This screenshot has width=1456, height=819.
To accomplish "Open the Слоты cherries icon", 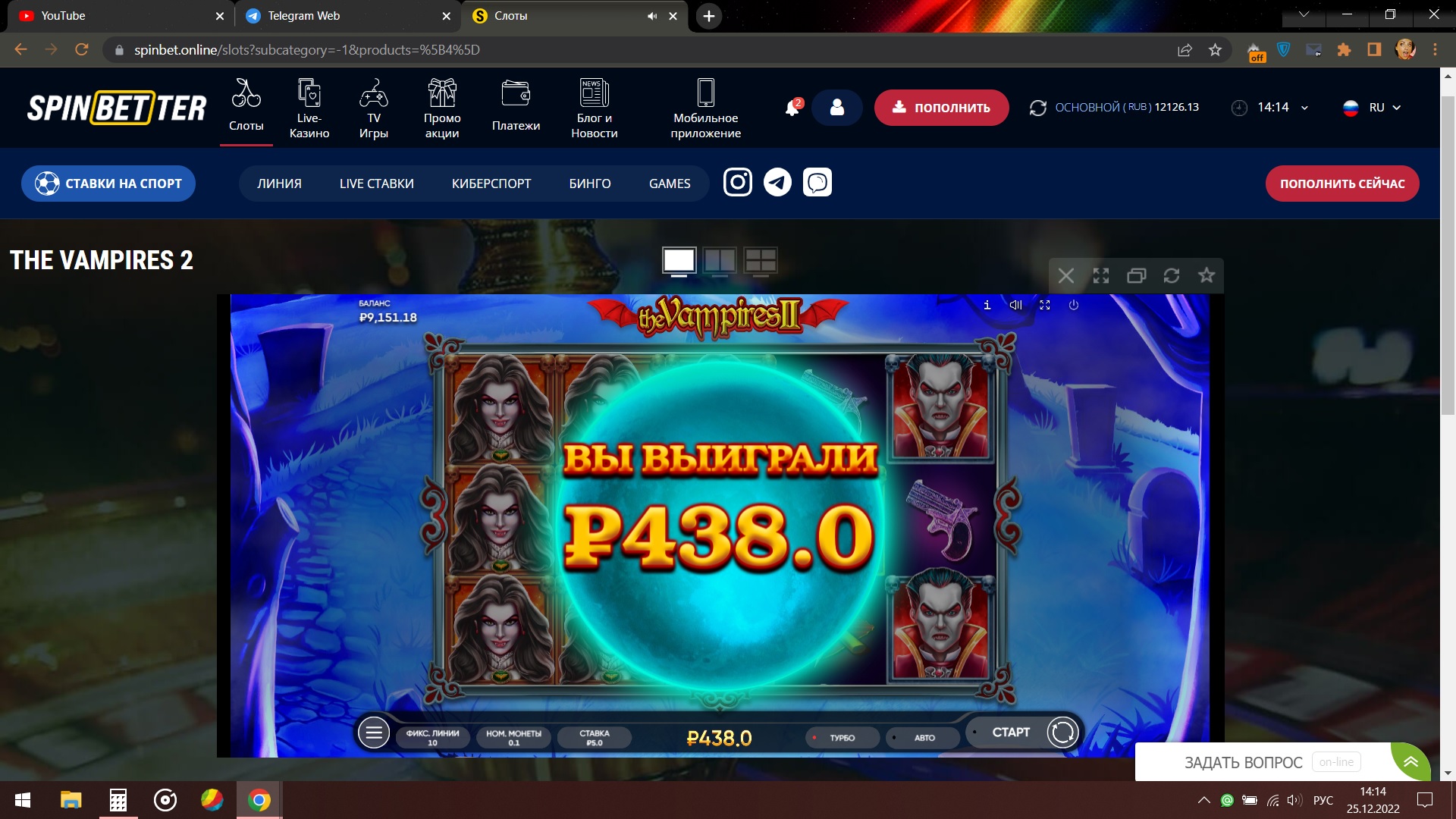I will click(x=246, y=93).
